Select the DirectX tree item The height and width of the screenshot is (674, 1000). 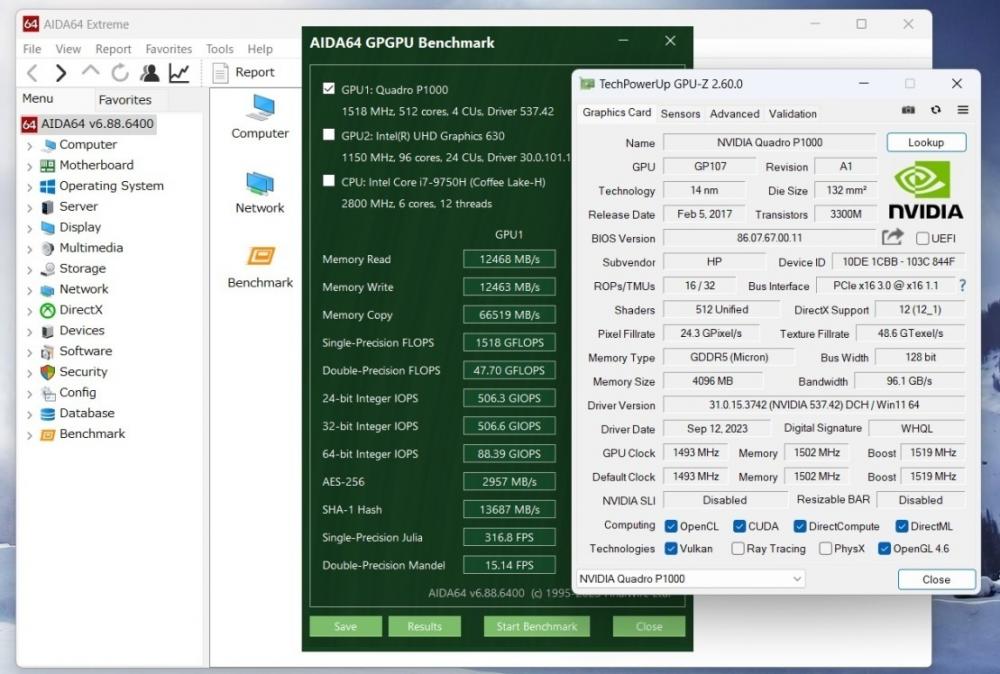point(71,310)
